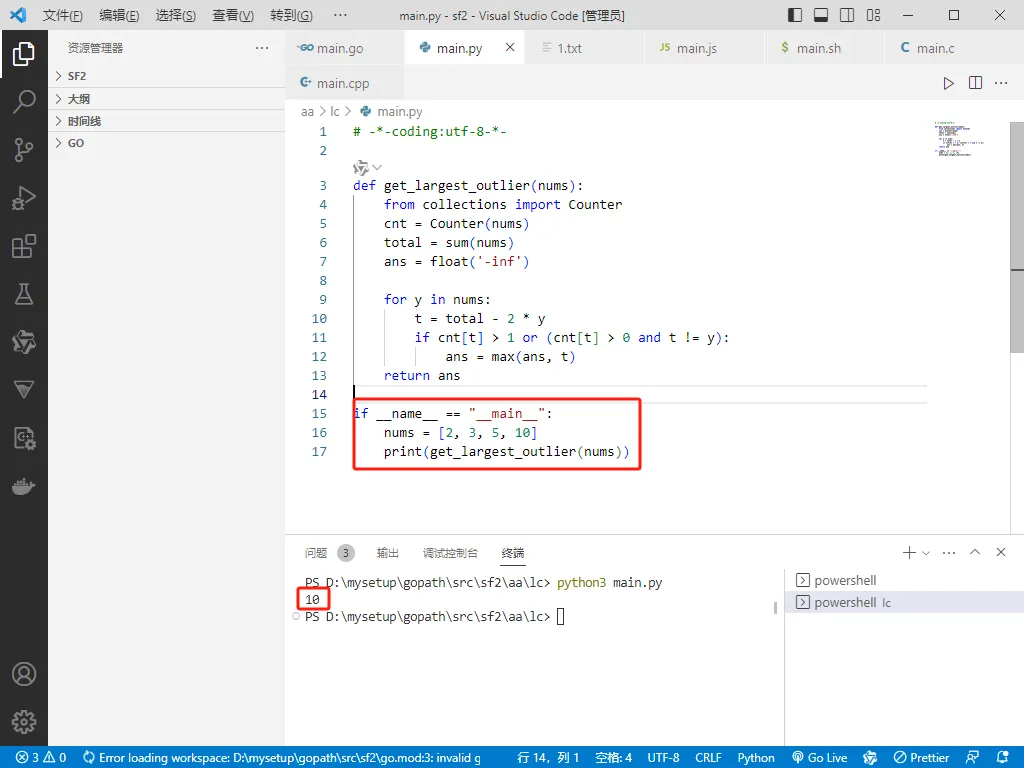
Task: Click the feedback icon in status bar
Action: click(972, 758)
